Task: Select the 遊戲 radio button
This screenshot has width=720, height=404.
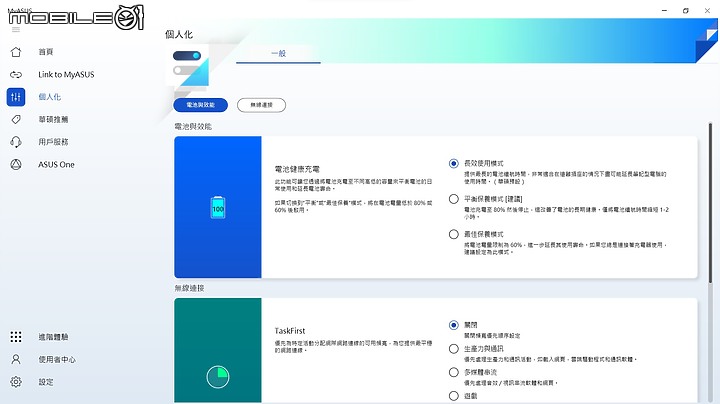Action: (x=454, y=396)
